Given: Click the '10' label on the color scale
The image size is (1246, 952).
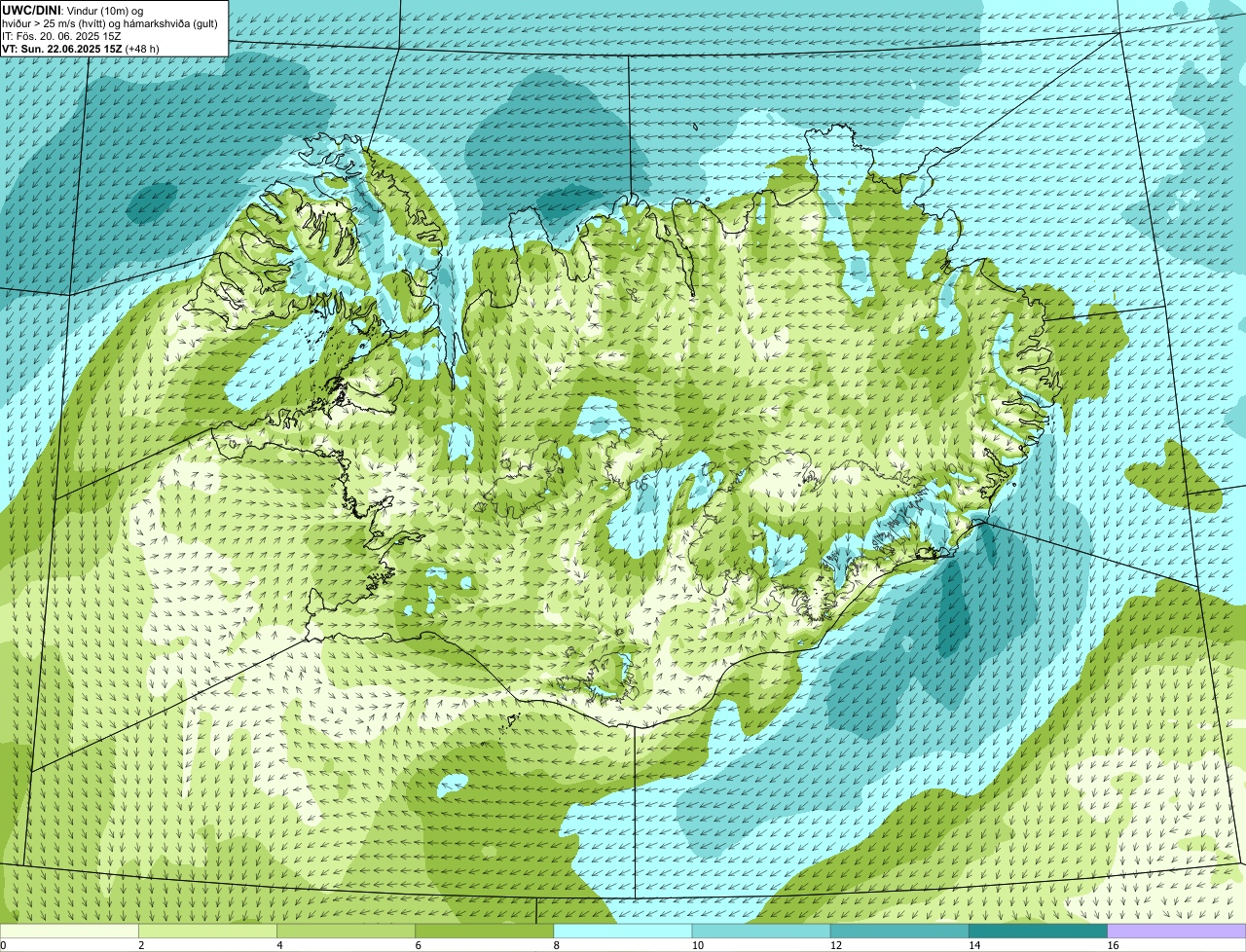Looking at the screenshot, I should point(697,945).
